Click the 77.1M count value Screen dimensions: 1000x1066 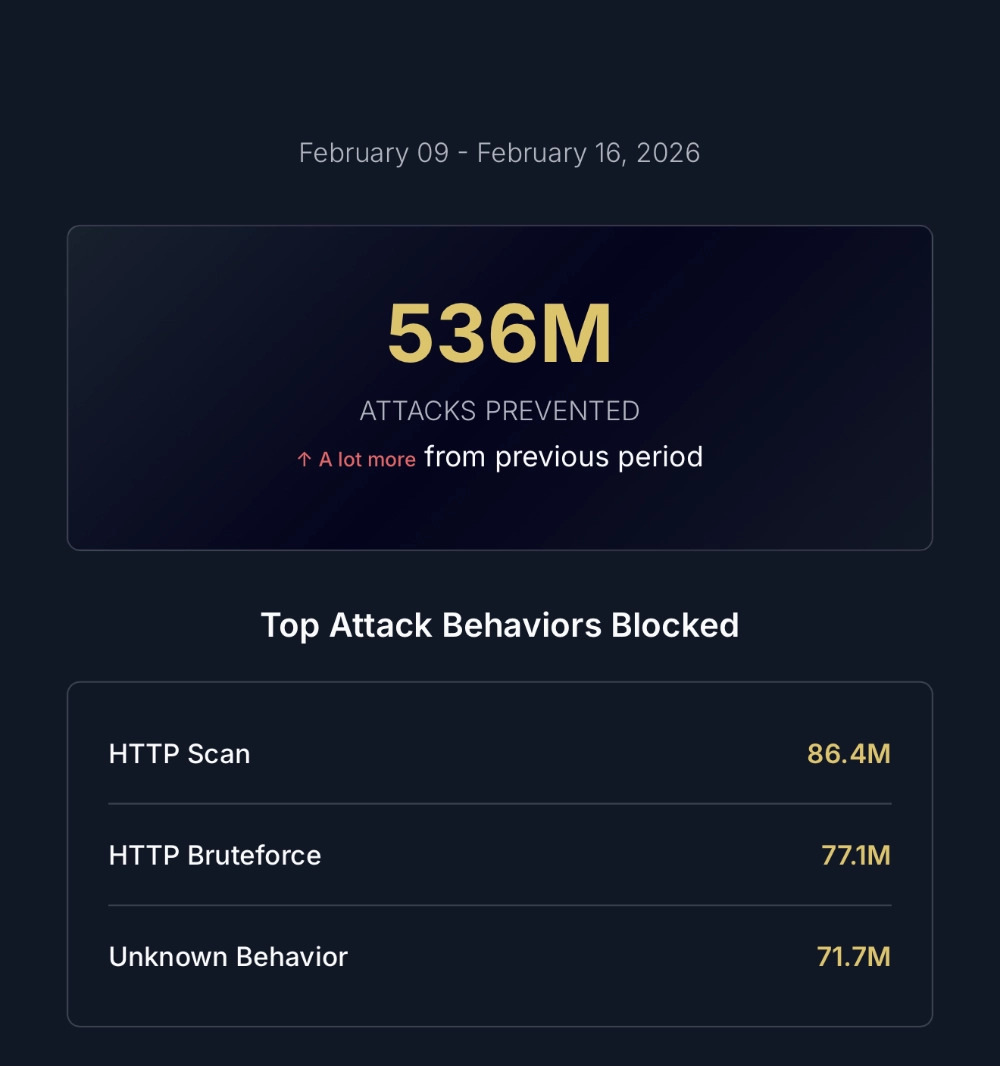855,855
